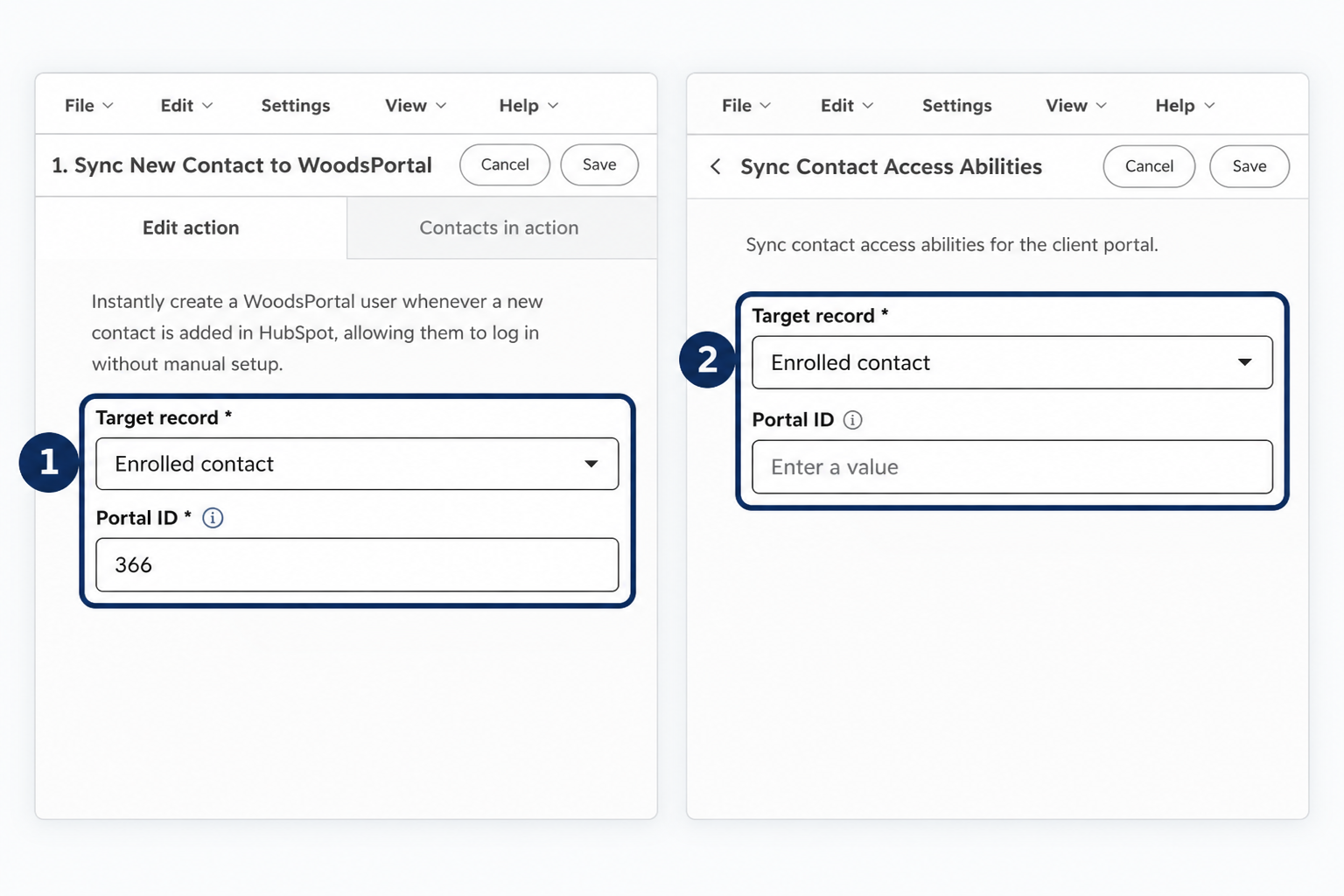Open Settings in the right panel
The image size is (1344, 896).
coord(957,106)
